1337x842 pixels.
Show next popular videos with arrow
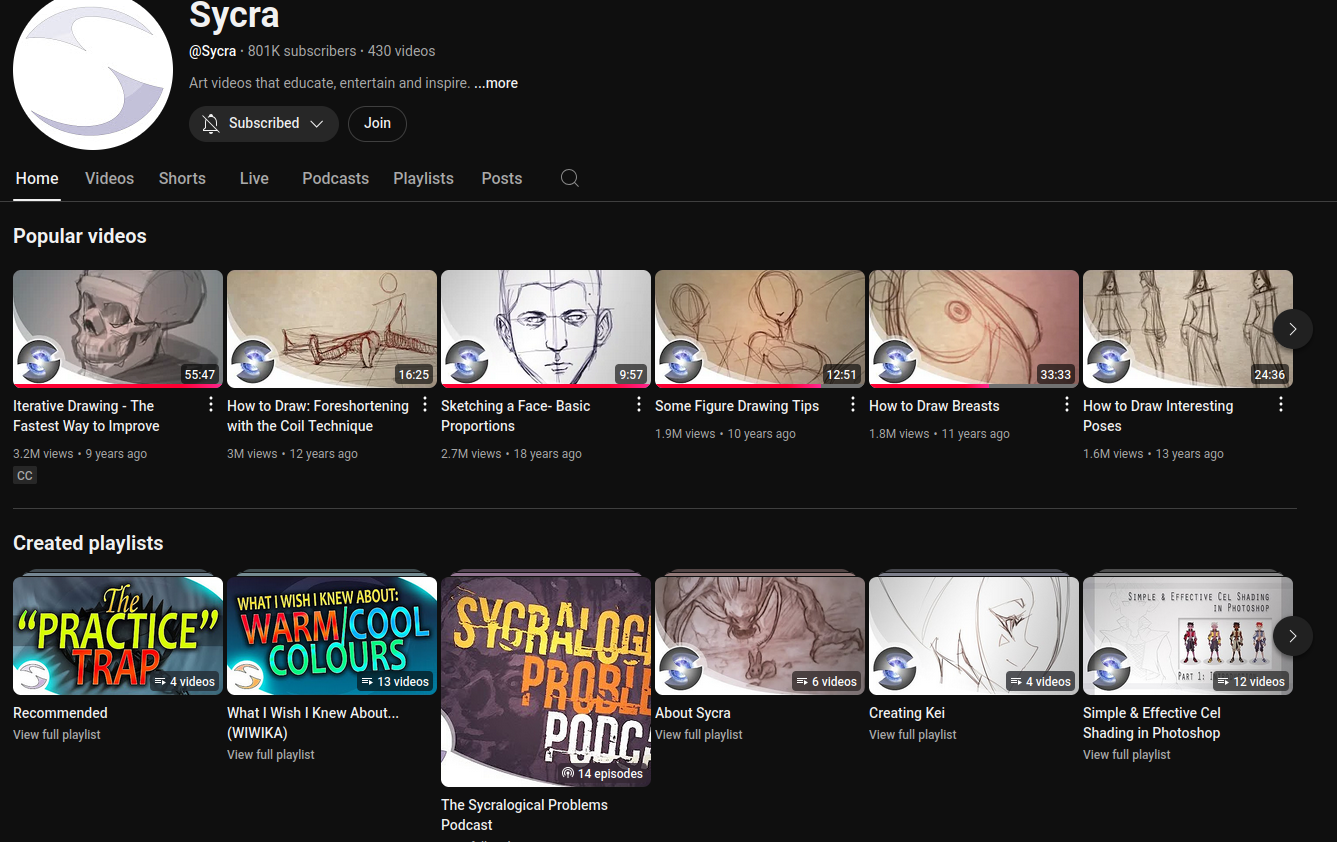[x=1293, y=329]
